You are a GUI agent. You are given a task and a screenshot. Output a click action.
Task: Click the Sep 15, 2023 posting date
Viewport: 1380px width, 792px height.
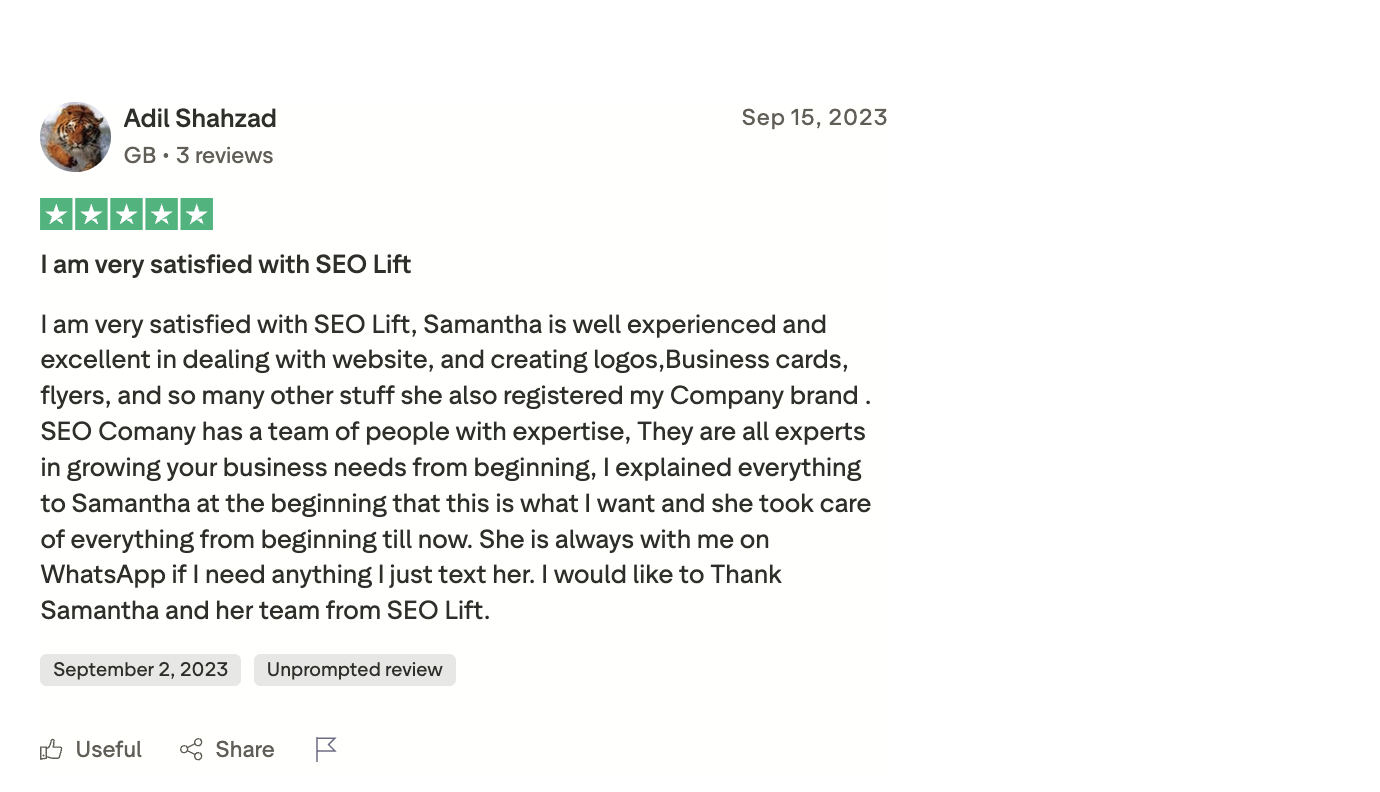click(814, 117)
